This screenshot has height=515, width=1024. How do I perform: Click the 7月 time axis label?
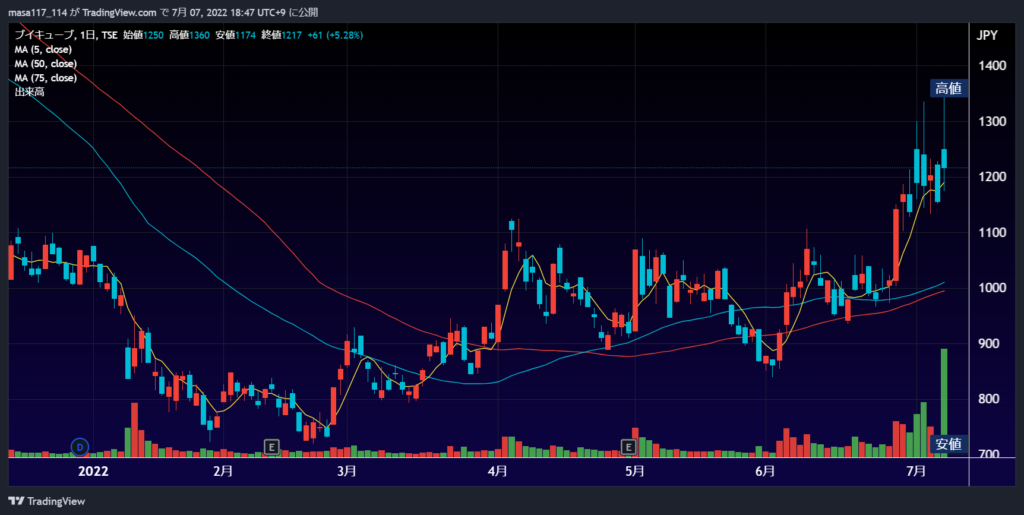click(917, 471)
